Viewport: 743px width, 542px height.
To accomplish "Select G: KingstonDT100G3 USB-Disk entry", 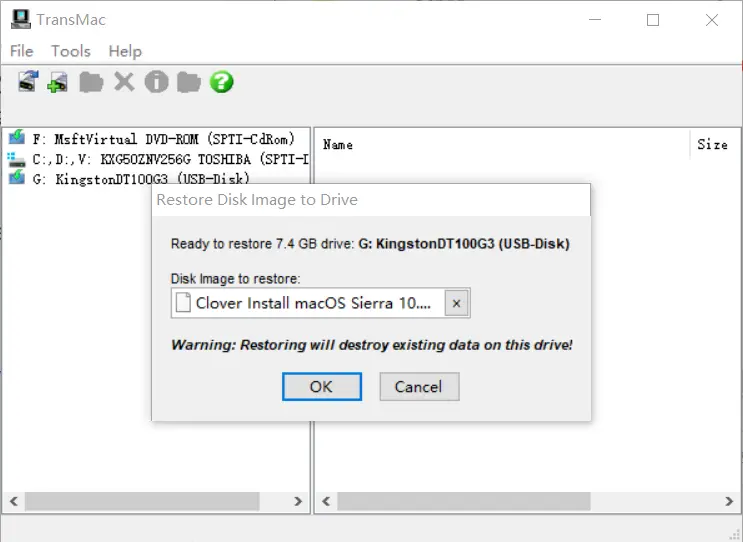I will click(x=141, y=179).
